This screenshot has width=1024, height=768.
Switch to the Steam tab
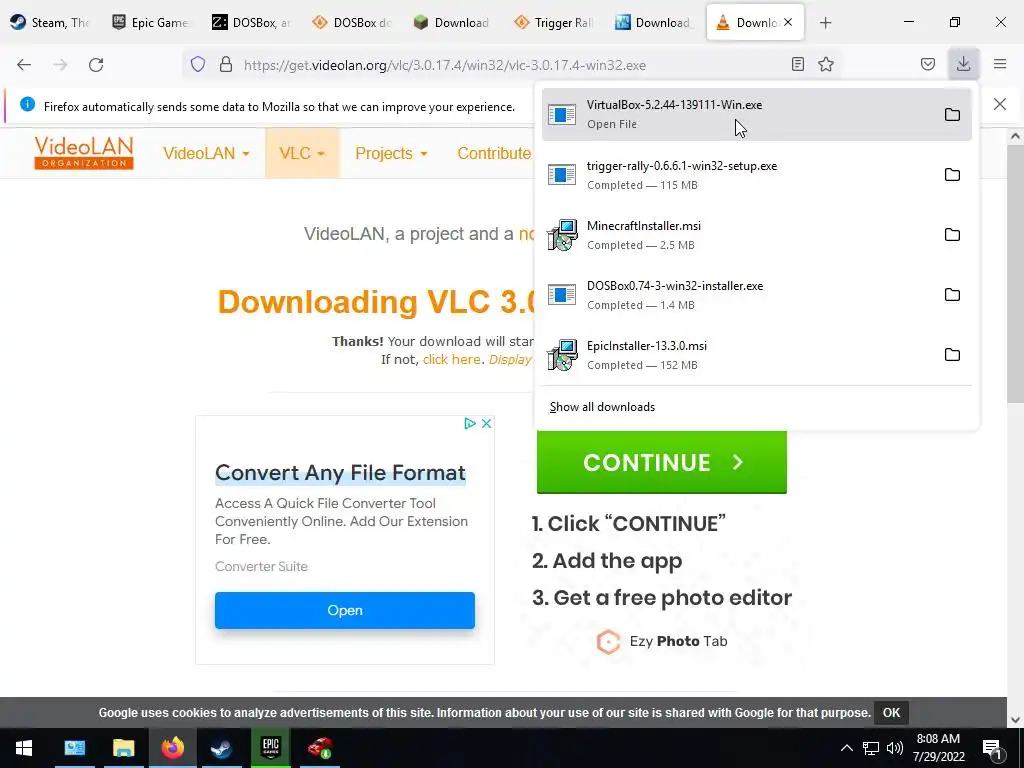coord(51,23)
